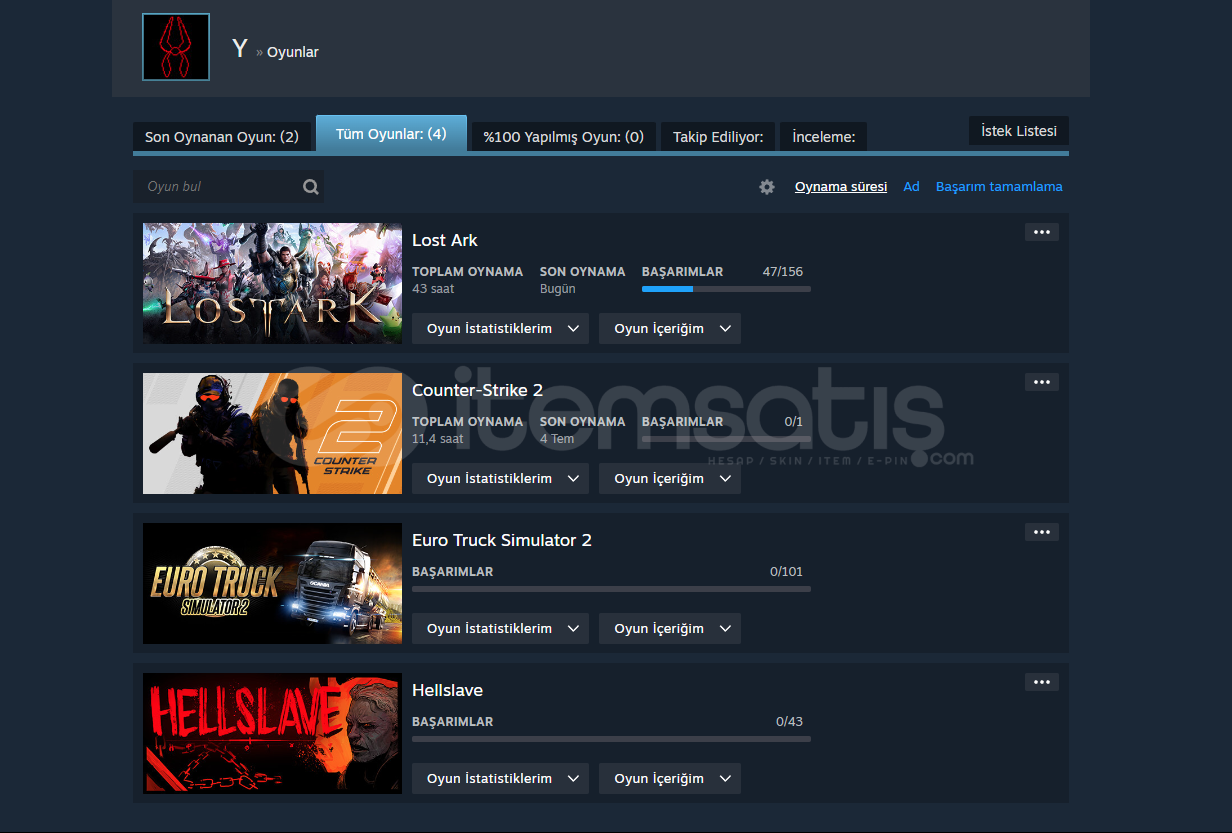Click Euro Truck Simulator 2 0/101 count
This screenshot has height=833, width=1232.
click(786, 572)
